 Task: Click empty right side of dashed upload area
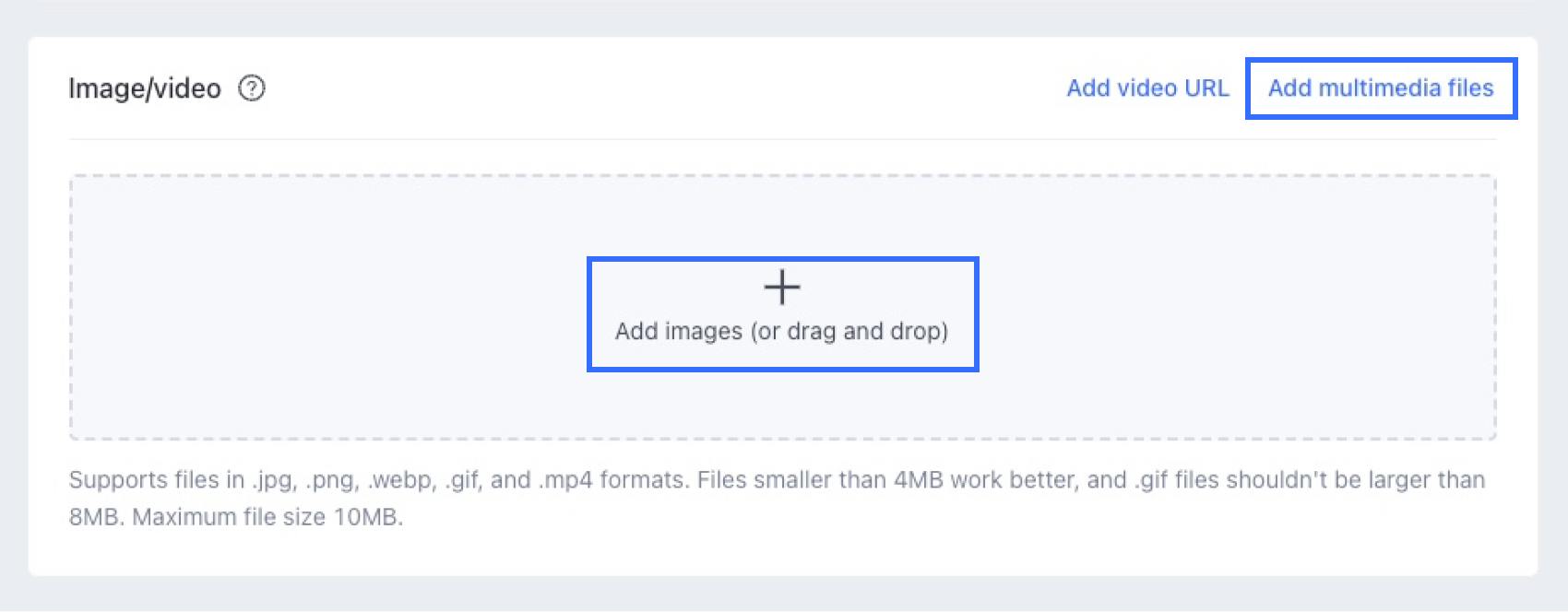click(x=1236, y=307)
